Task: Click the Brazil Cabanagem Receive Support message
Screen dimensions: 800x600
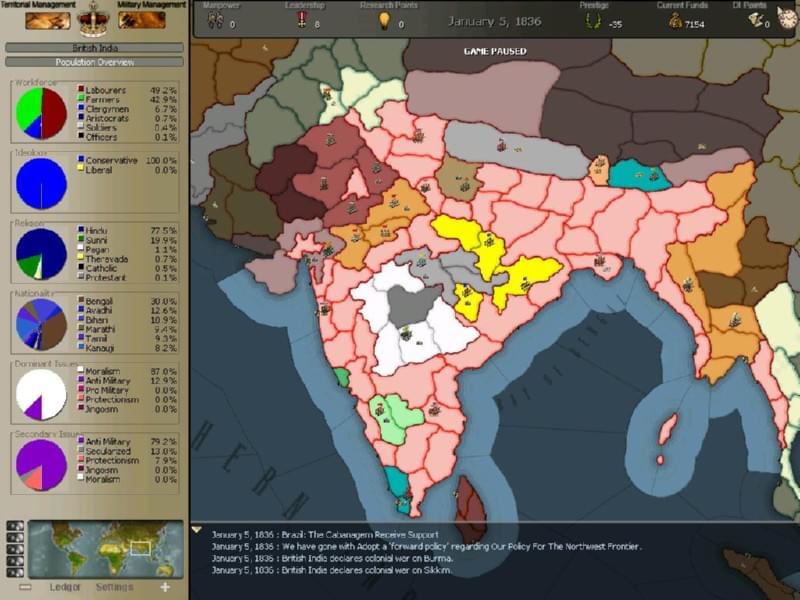Action: click(325, 535)
